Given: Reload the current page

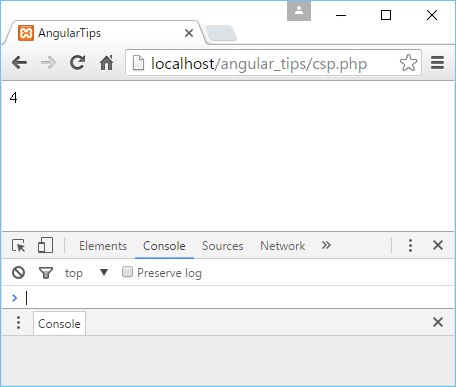Looking at the screenshot, I should click(77, 62).
